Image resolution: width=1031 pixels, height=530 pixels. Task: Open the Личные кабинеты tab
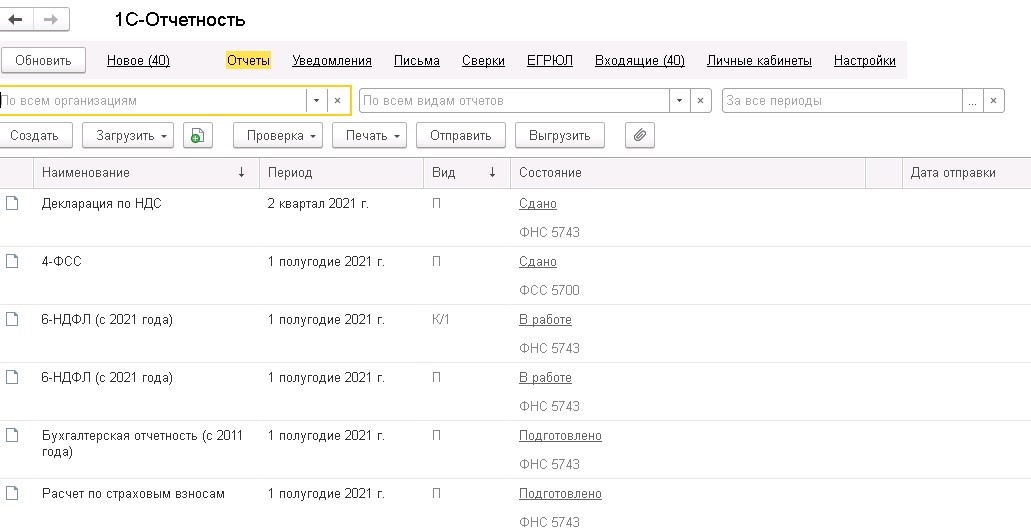759,60
